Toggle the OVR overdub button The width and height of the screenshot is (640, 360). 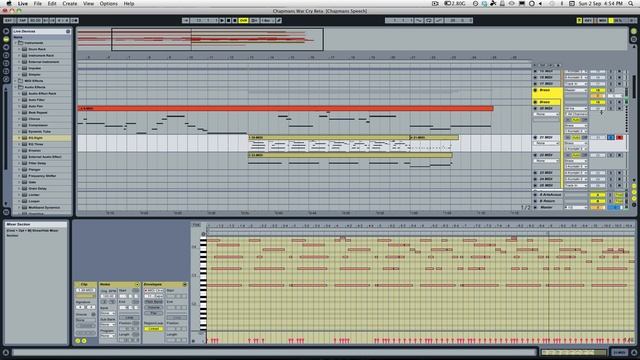243,20
